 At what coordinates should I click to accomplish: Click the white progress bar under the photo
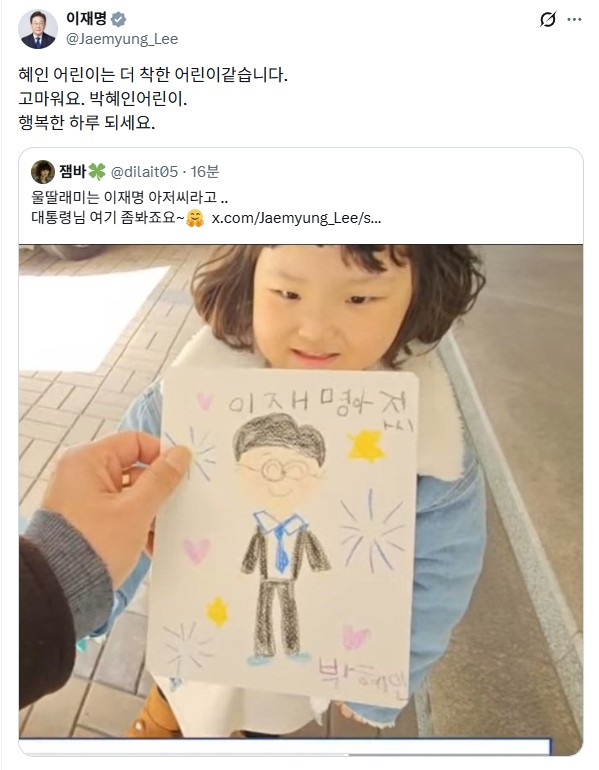[285, 746]
